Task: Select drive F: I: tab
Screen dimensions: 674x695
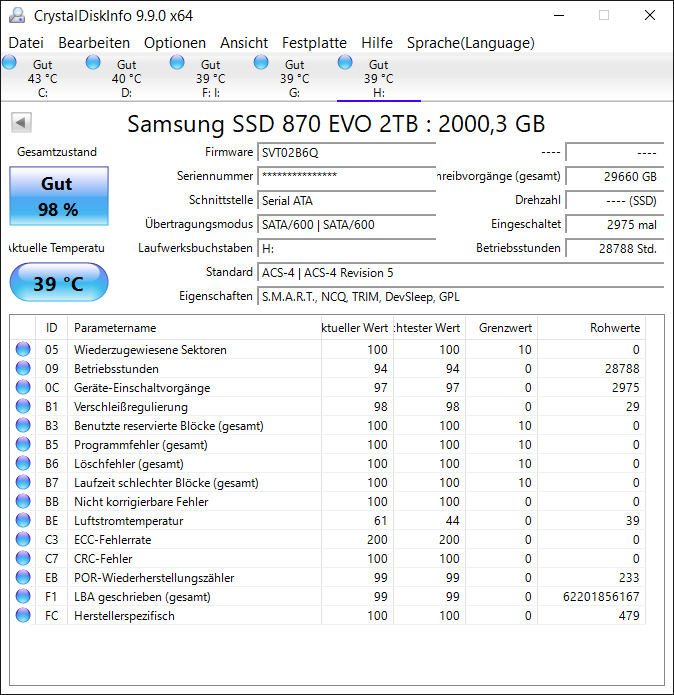Action: pyautogui.click(x=210, y=78)
